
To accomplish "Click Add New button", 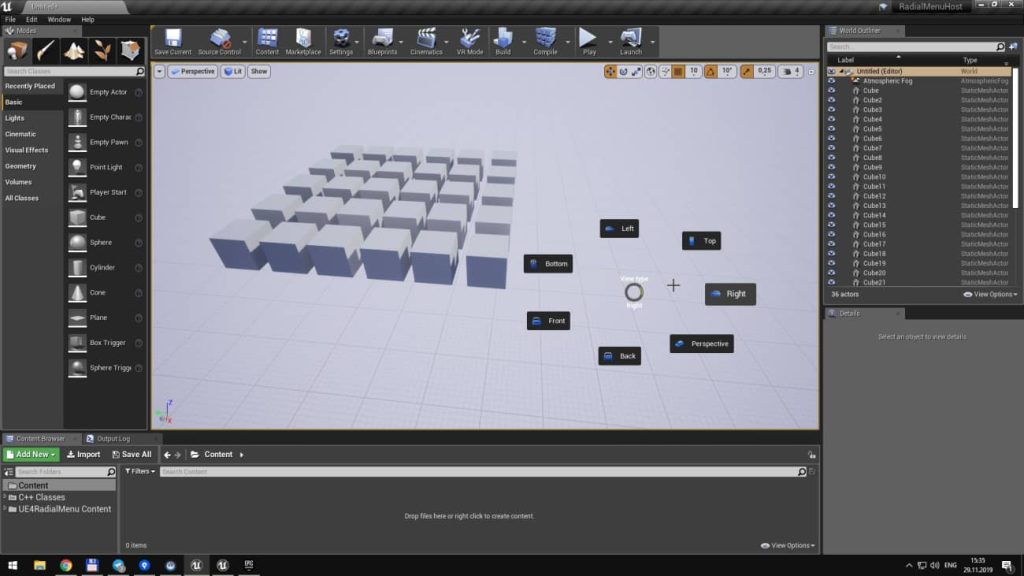I will pyautogui.click(x=31, y=455).
